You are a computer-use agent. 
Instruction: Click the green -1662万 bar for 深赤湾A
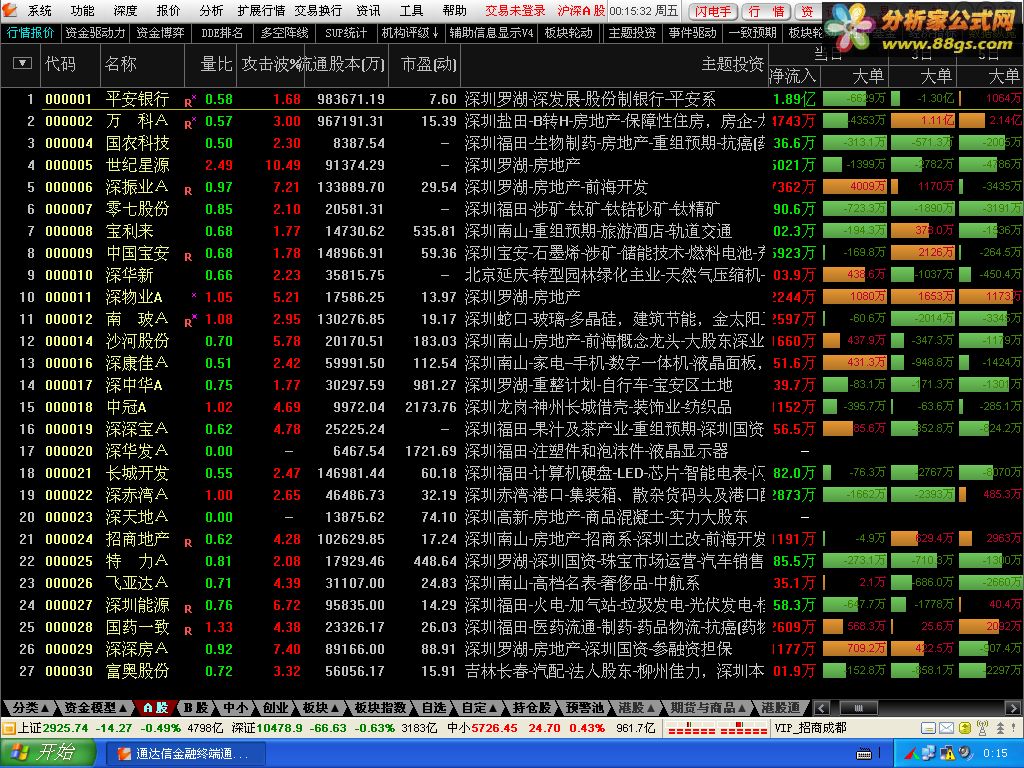(856, 494)
